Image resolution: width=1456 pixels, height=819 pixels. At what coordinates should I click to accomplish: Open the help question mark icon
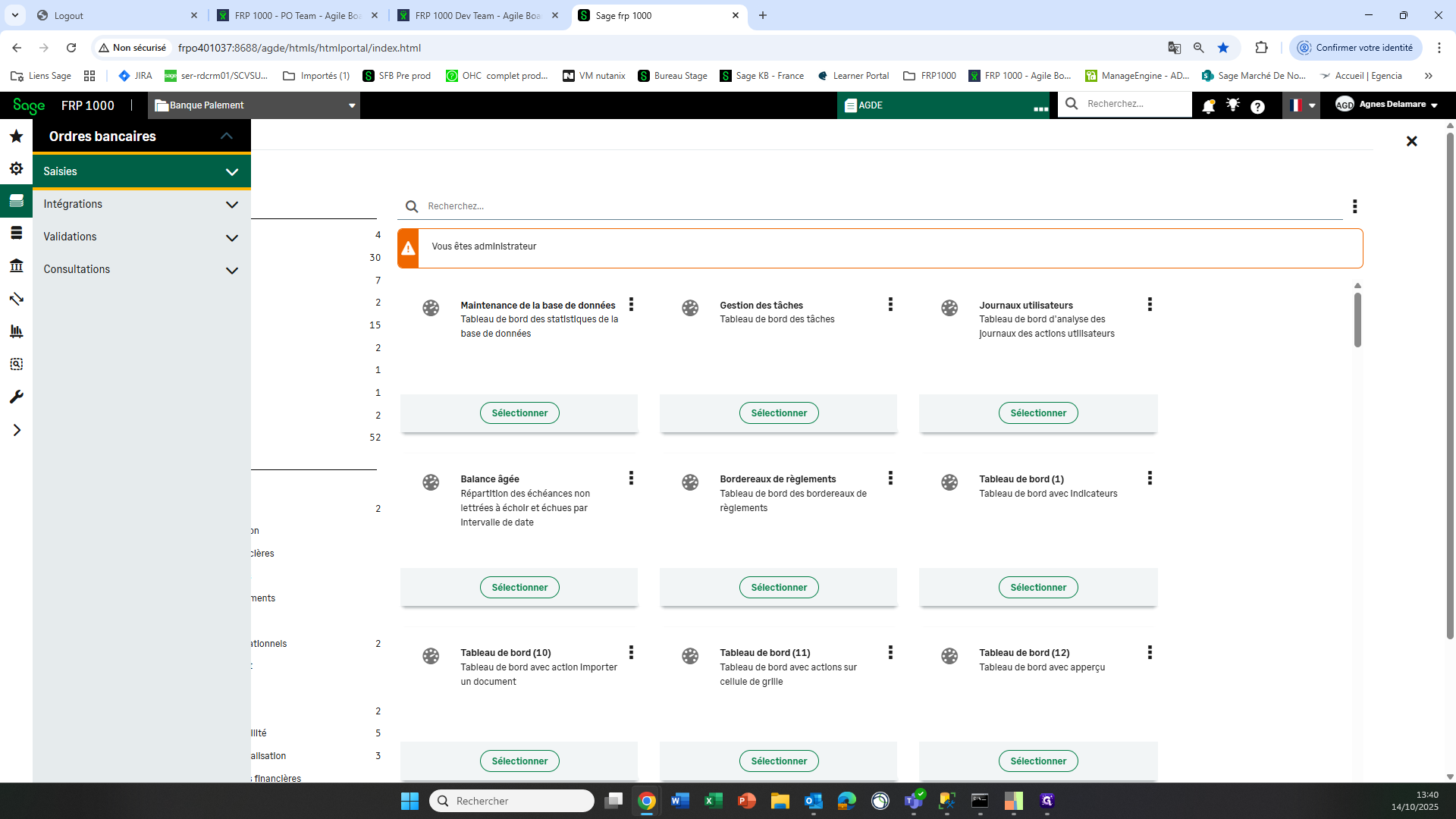coord(1257,107)
